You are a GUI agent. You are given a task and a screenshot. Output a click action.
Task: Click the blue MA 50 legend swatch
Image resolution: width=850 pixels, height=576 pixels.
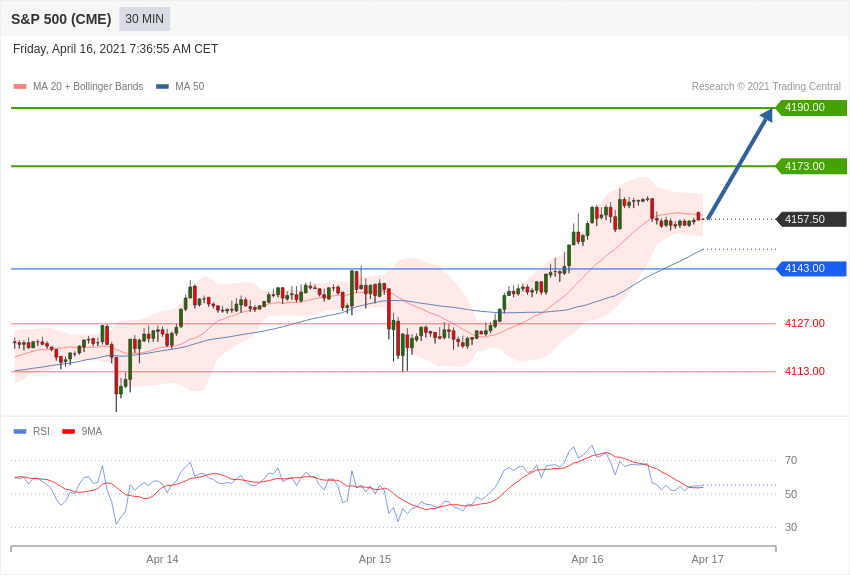pos(162,86)
